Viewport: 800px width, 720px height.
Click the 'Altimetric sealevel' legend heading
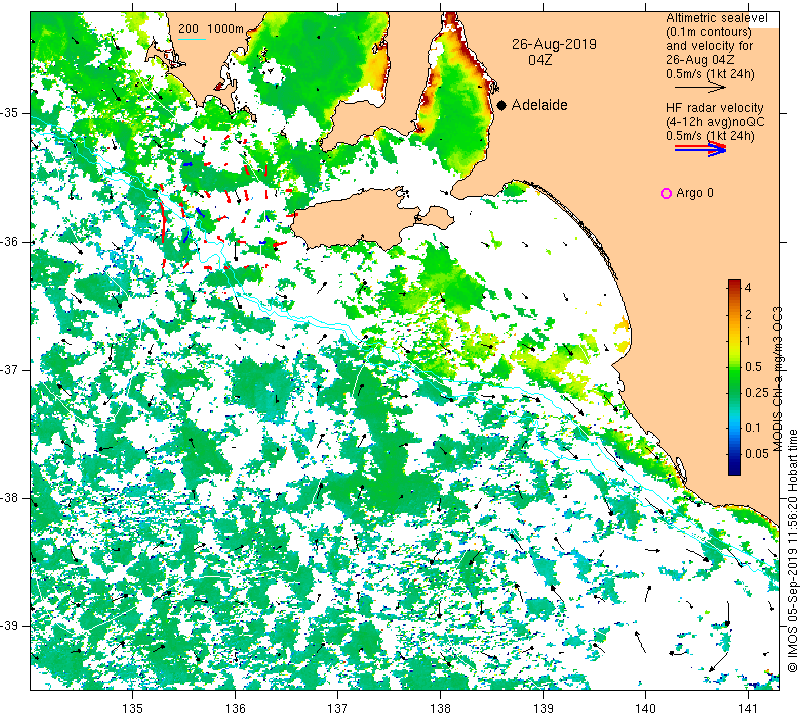click(x=716, y=18)
